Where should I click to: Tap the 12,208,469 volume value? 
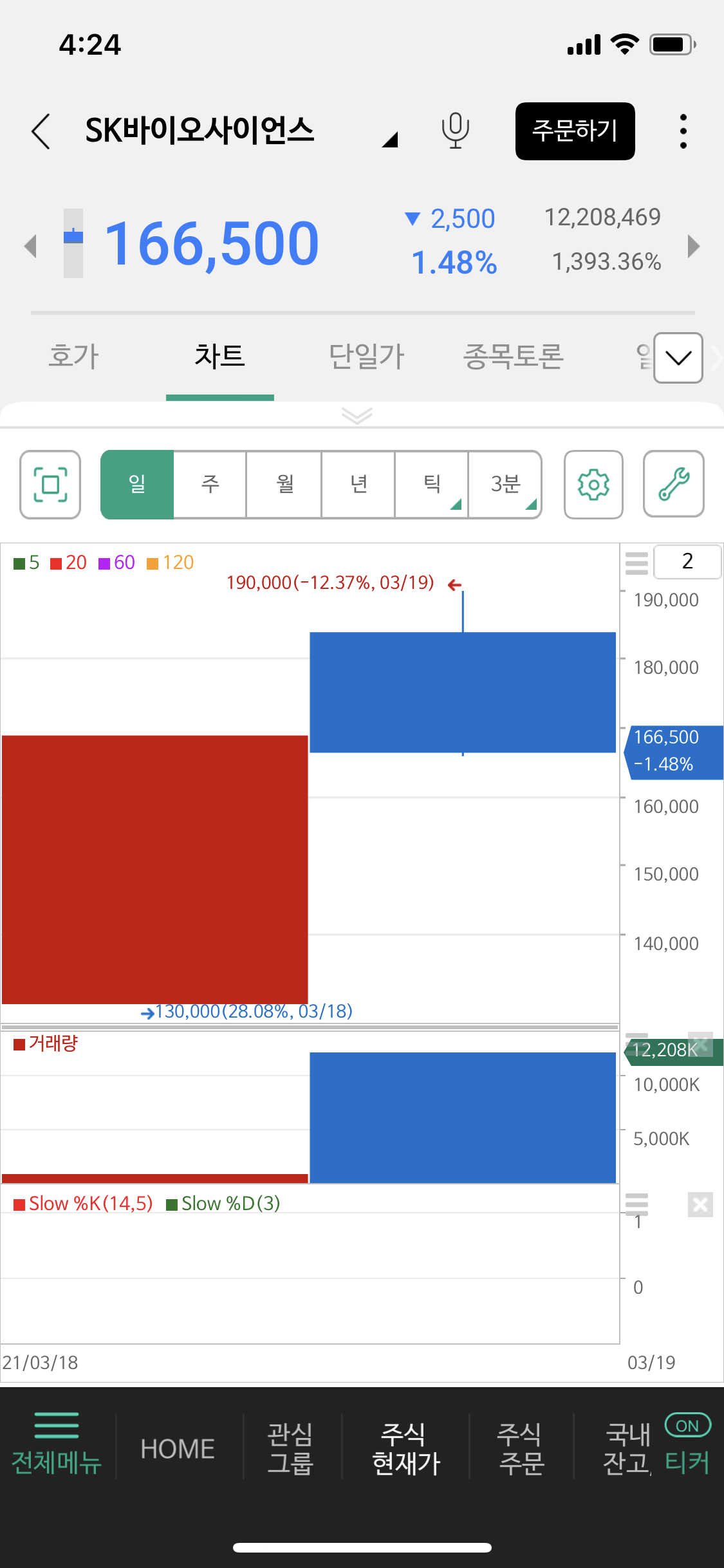pyautogui.click(x=602, y=218)
